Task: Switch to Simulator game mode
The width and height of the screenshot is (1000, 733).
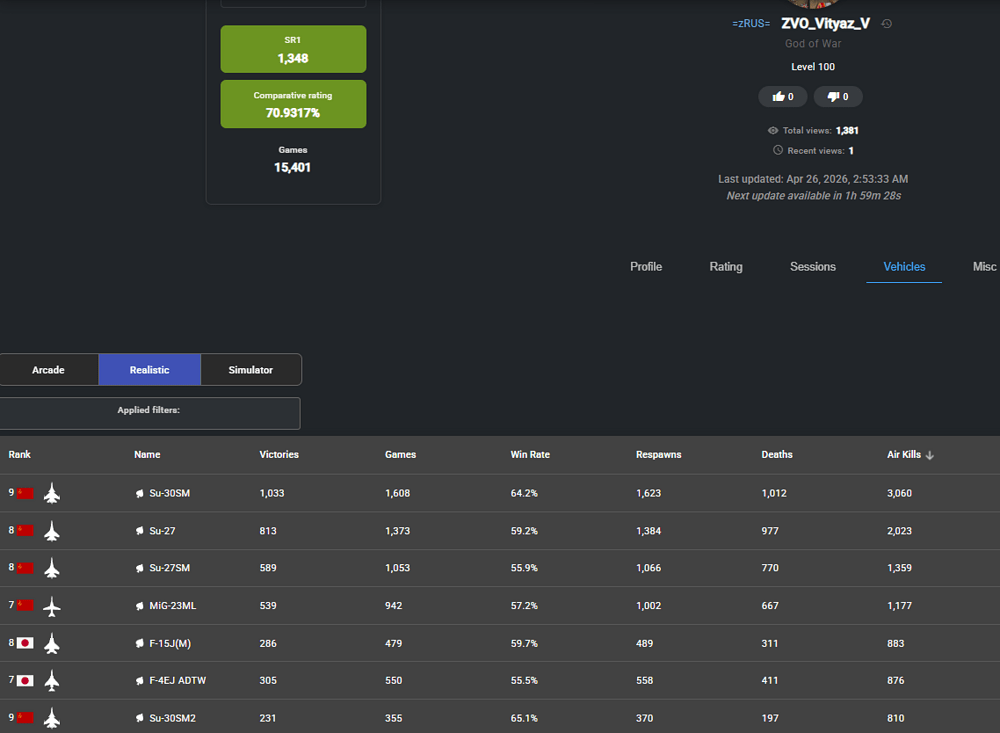Action: [250, 370]
